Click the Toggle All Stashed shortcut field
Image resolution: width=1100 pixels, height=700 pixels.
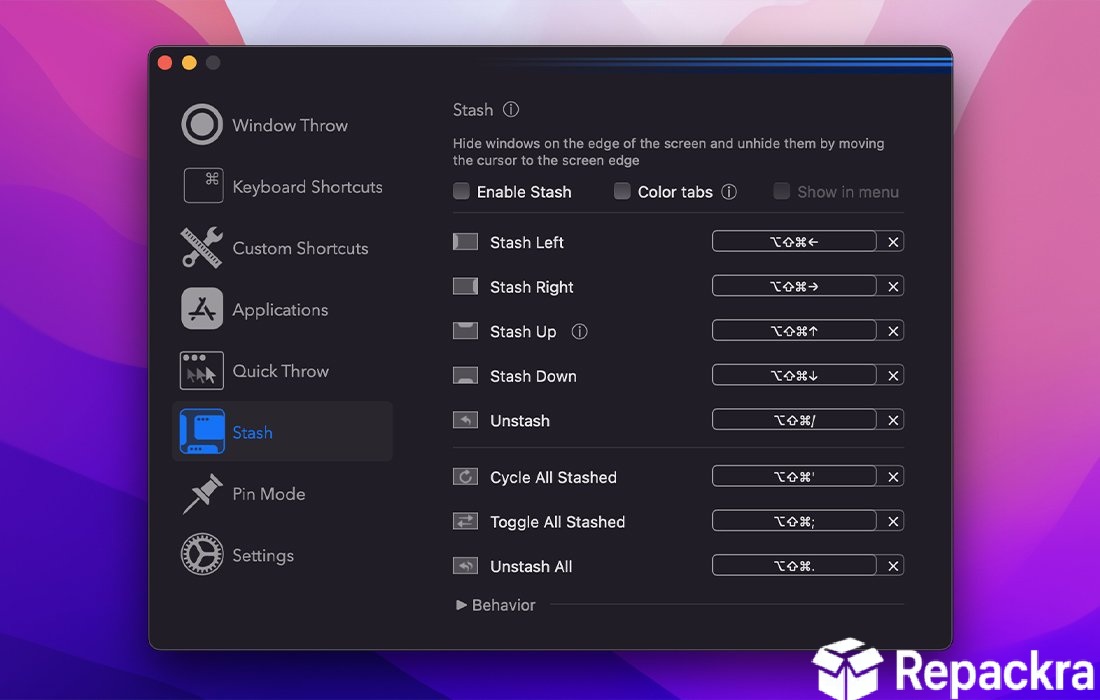[x=794, y=521]
